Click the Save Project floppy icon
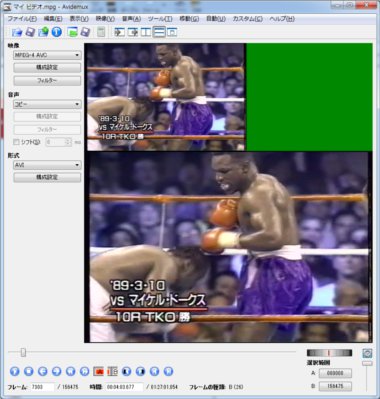This screenshot has width=380, height=399. pos(85,32)
